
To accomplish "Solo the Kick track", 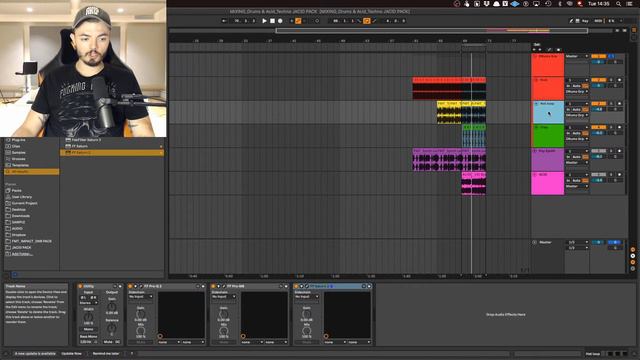I will [611, 80].
